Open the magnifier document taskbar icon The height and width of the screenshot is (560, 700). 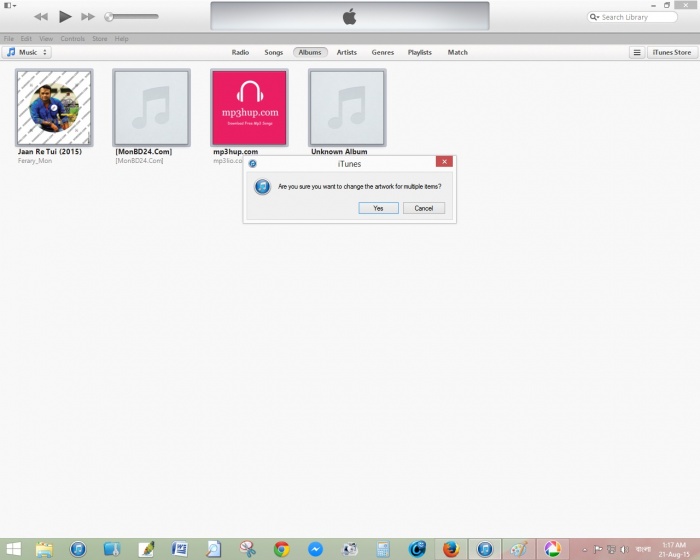213,549
